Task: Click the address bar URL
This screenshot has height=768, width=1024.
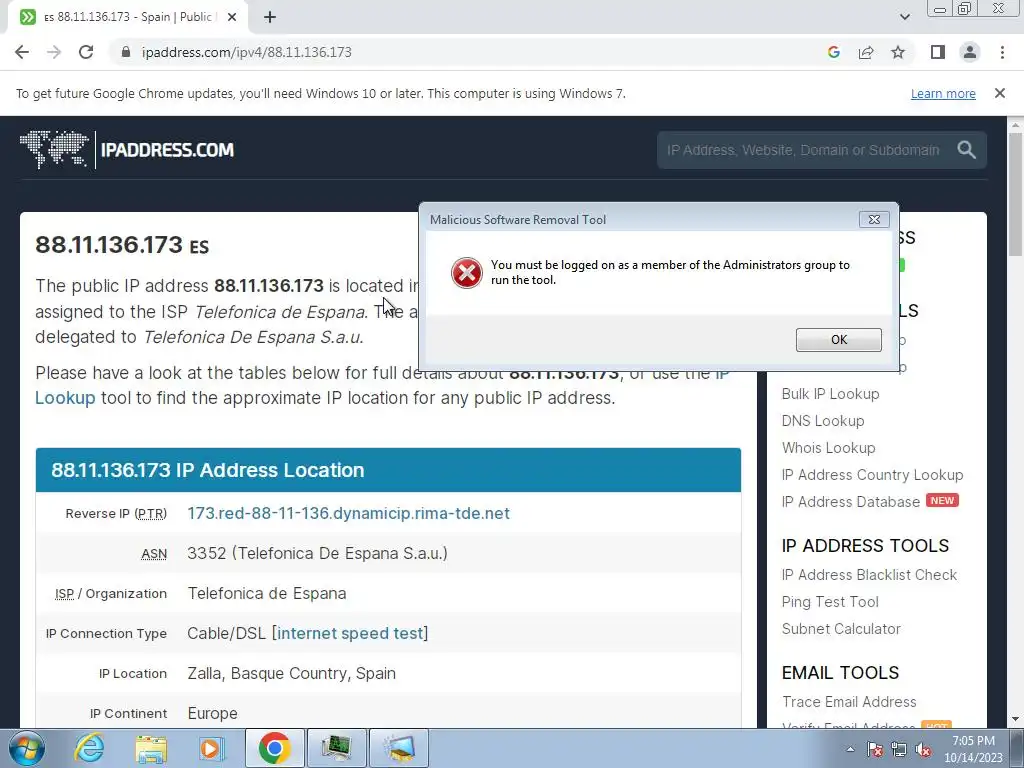Action: coord(247,52)
